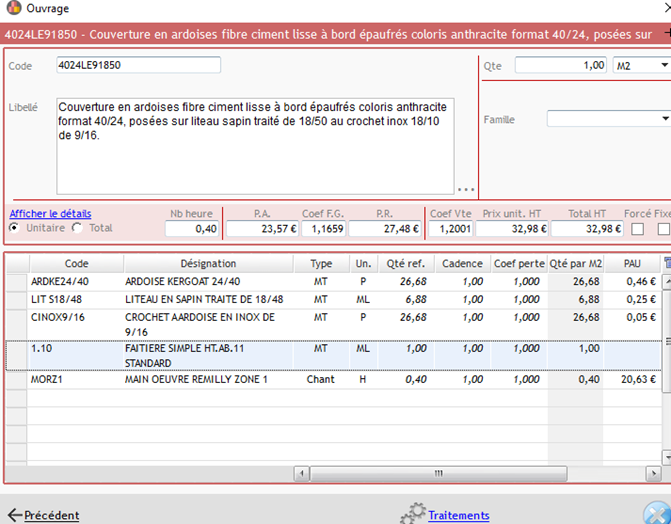Image resolution: width=671 pixels, height=524 pixels.
Task: Click the table column options icon beside PAU
Action: [x=667, y=263]
